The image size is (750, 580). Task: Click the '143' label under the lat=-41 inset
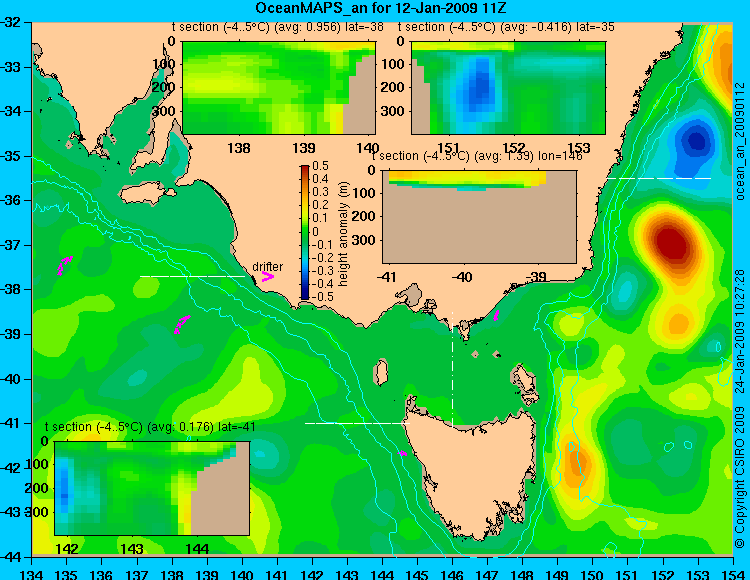(132, 549)
